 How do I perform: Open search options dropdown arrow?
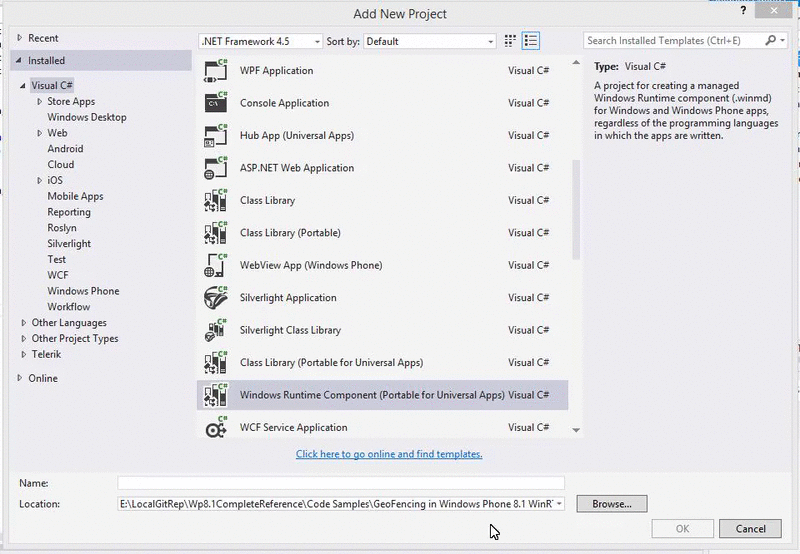[x=782, y=40]
